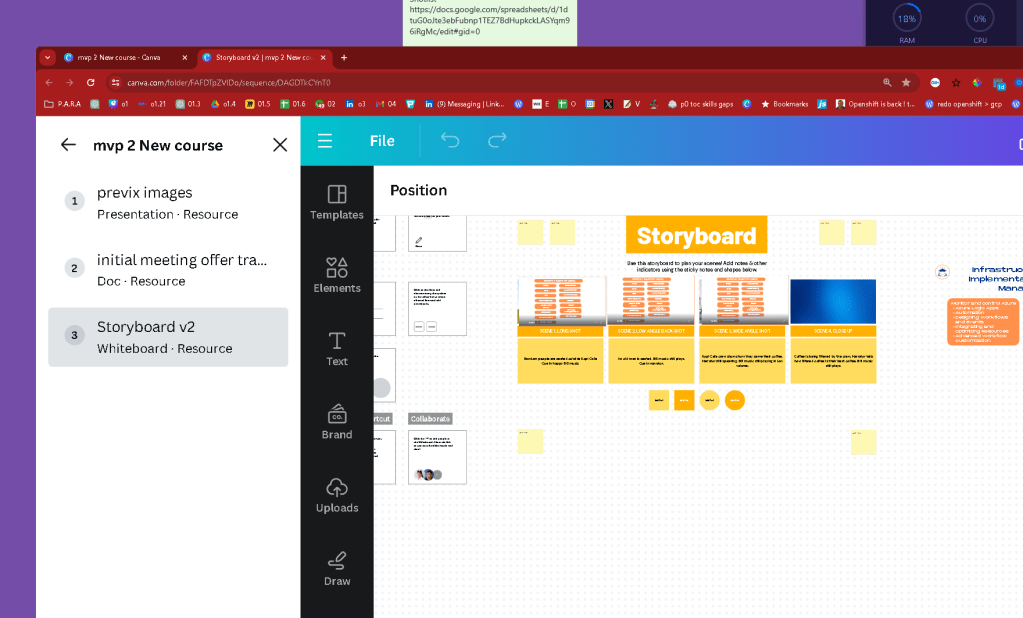Select the orange infrastructure text box
Screen dimensions: 1023x618
click(983, 321)
